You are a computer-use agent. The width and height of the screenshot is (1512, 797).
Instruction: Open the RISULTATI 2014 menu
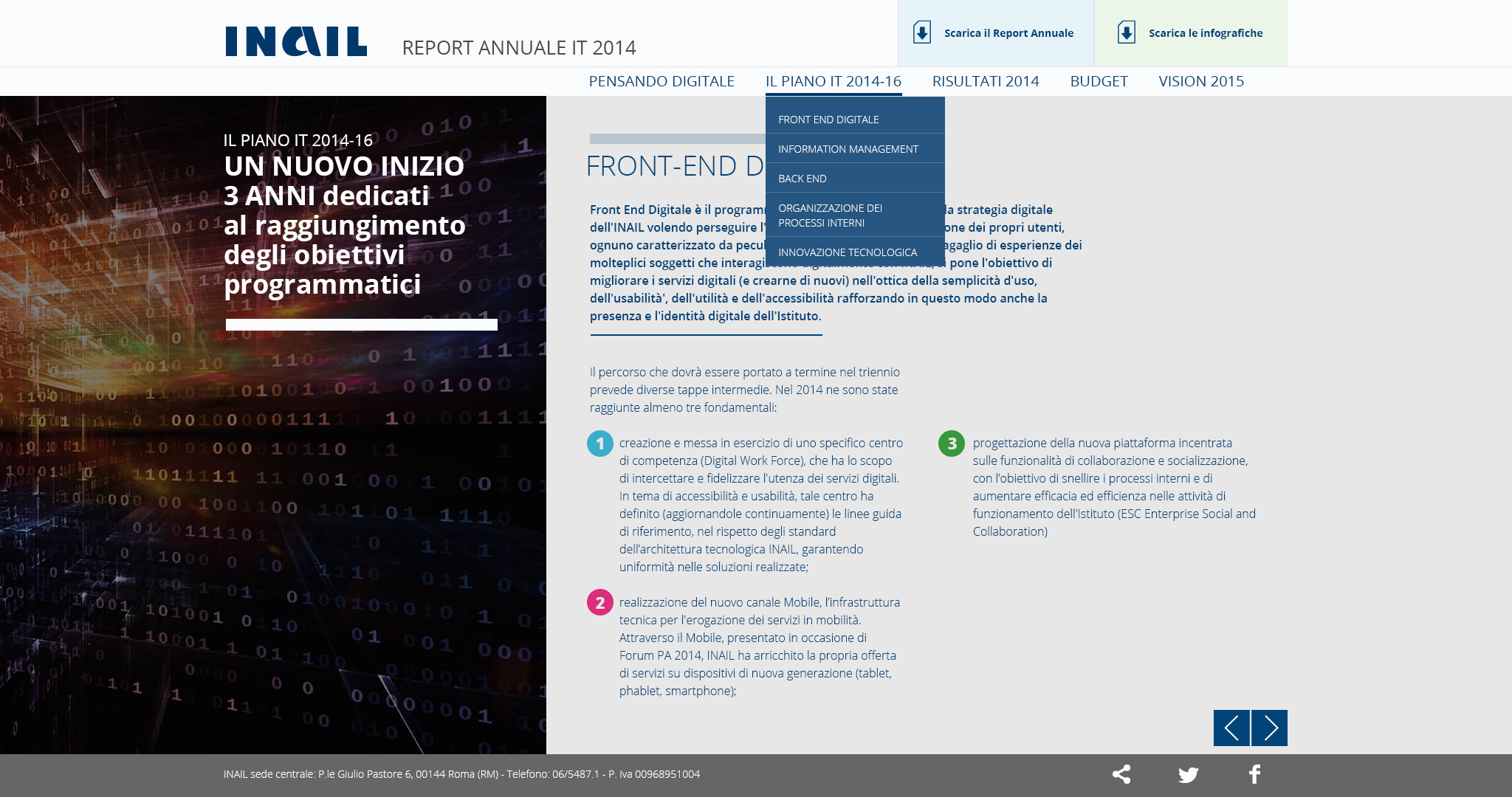[986, 81]
